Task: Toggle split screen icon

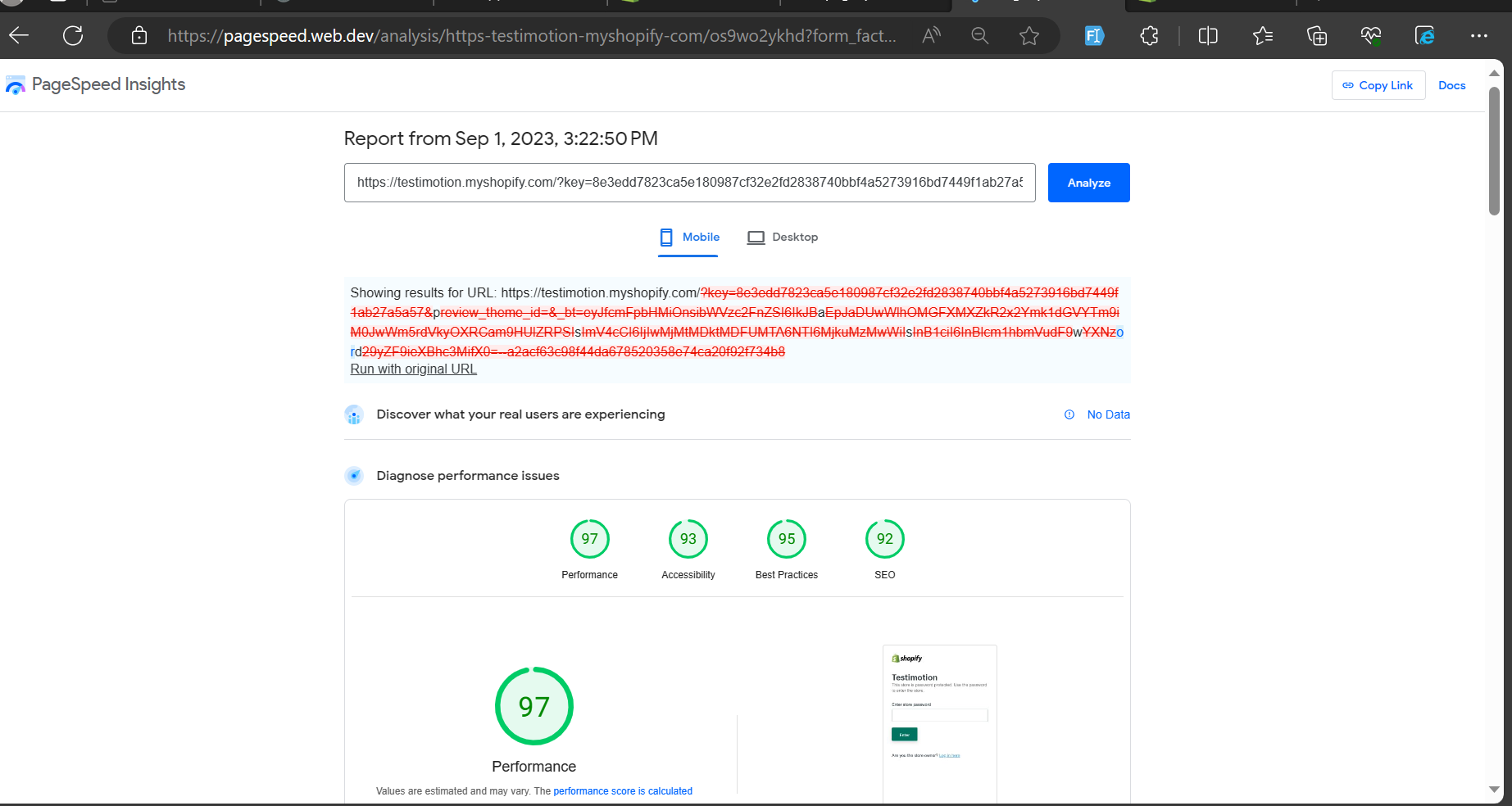Action: pyautogui.click(x=1208, y=35)
